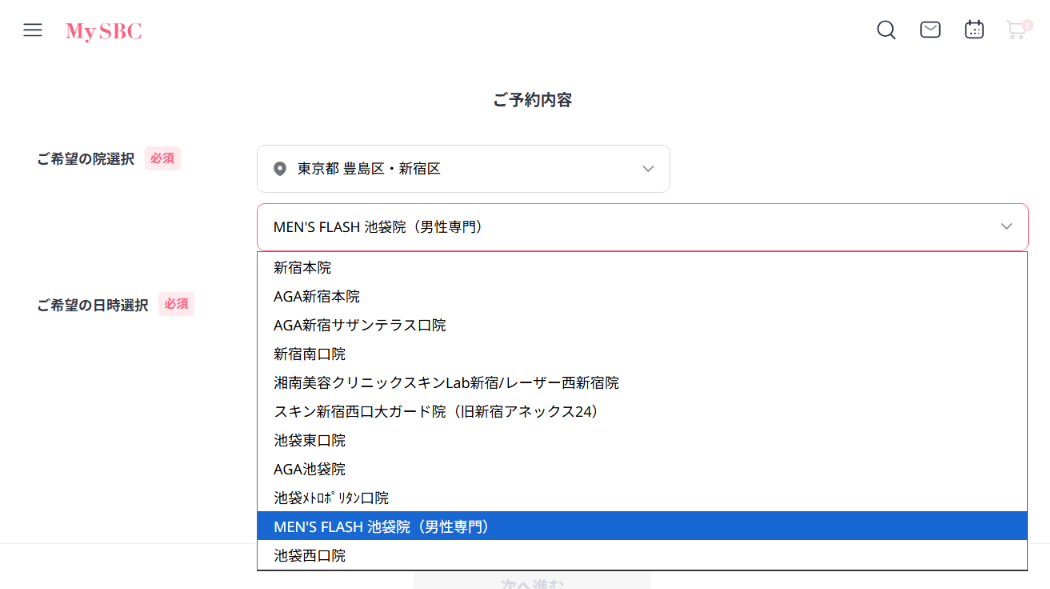Choose AGA新宿サザンテラス口院

[x=642, y=325]
